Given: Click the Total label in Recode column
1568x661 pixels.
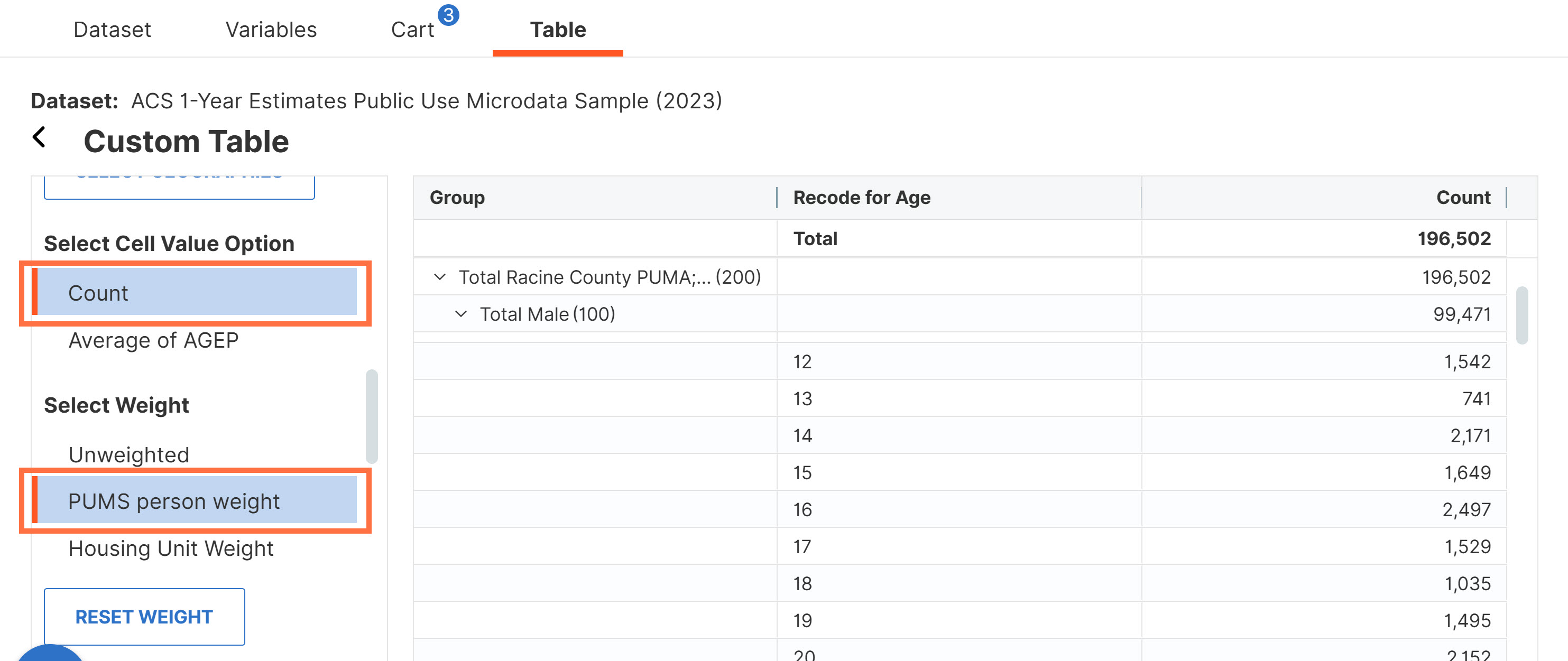Looking at the screenshot, I should pyautogui.click(x=815, y=238).
